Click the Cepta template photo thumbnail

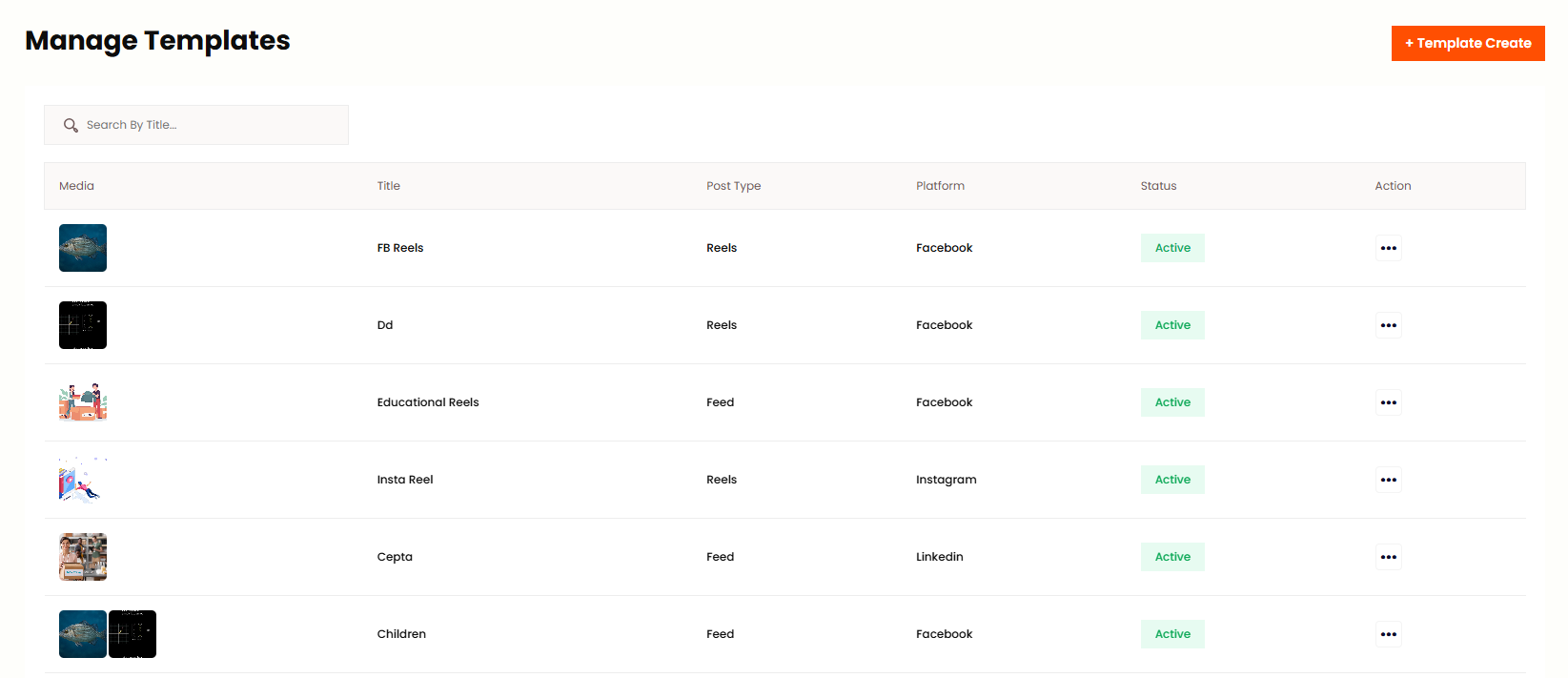83,557
